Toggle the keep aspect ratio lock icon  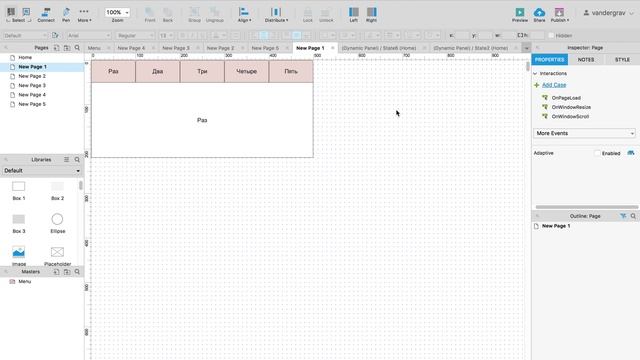coord(520,36)
